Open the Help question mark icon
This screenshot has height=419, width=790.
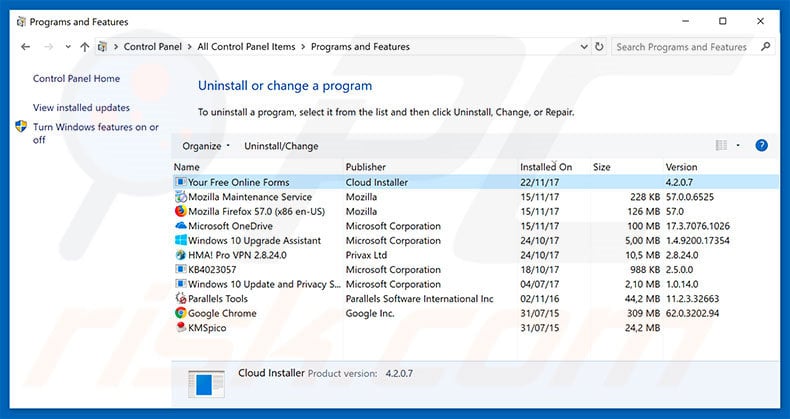(761, 146)
